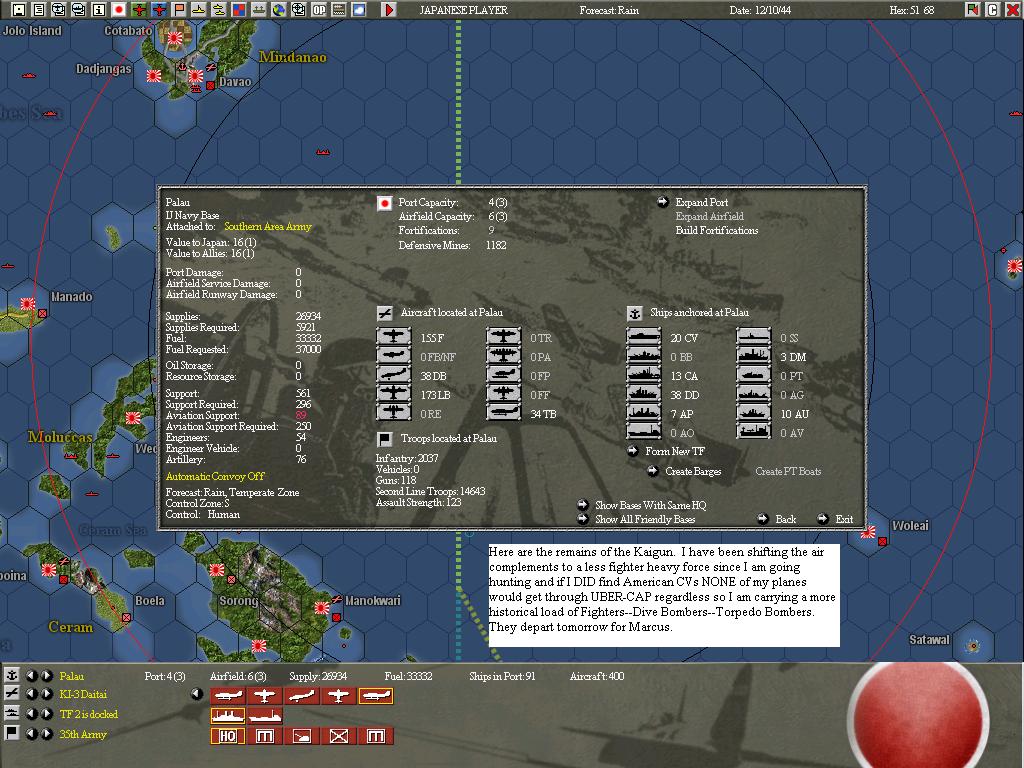
Task: Click the red and blue squares toolbar icon
Action: tap(239, 9)
